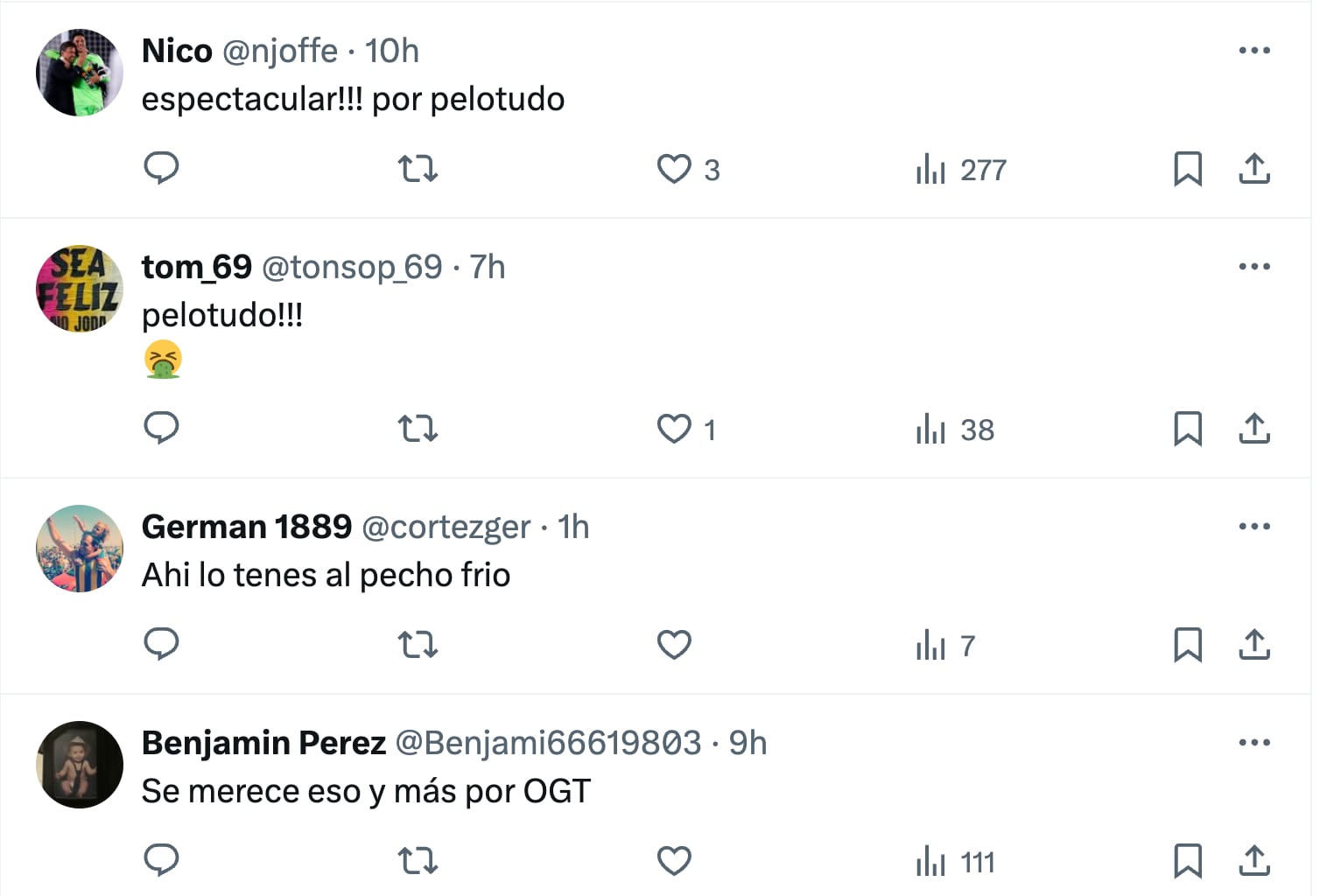Bookmark Nico's tweet
This screenshot has height=896, width=1341.
coord(1187,169)
